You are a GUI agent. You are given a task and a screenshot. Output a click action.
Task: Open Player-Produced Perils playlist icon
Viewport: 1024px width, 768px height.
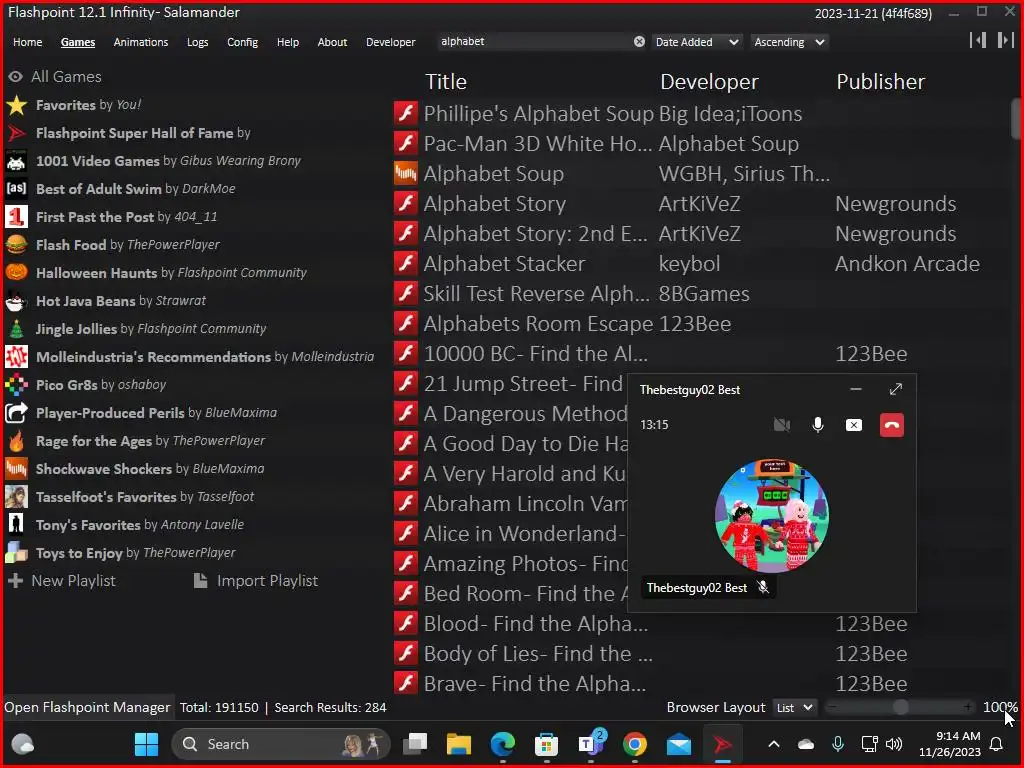(16, 413)
